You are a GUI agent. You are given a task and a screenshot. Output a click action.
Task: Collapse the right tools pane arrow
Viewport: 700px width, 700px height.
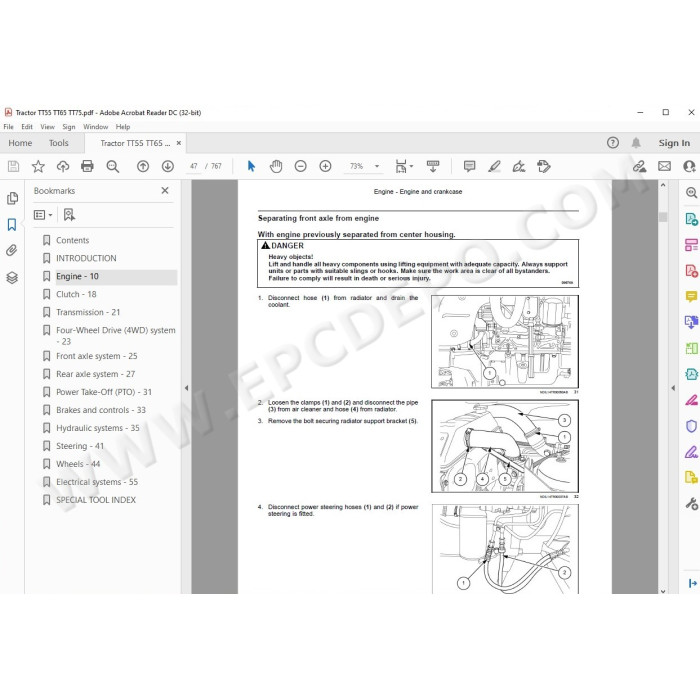tap(673, 388)
